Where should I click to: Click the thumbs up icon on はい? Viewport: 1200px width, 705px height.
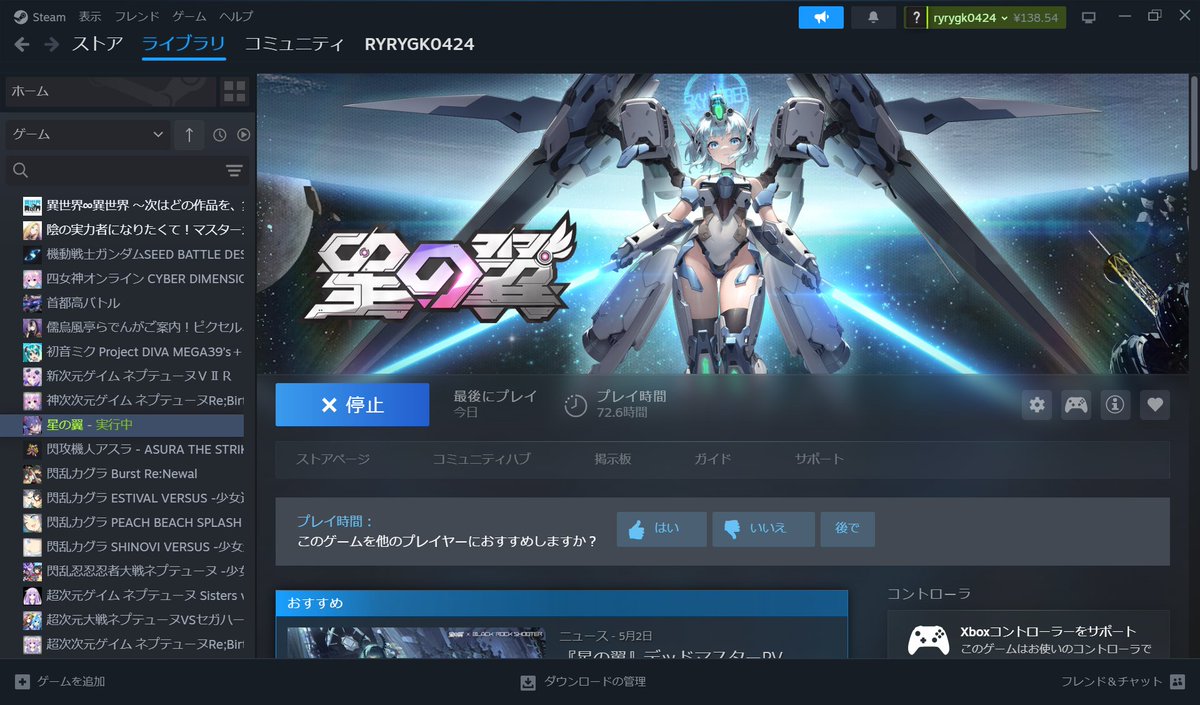coord(637,529)
